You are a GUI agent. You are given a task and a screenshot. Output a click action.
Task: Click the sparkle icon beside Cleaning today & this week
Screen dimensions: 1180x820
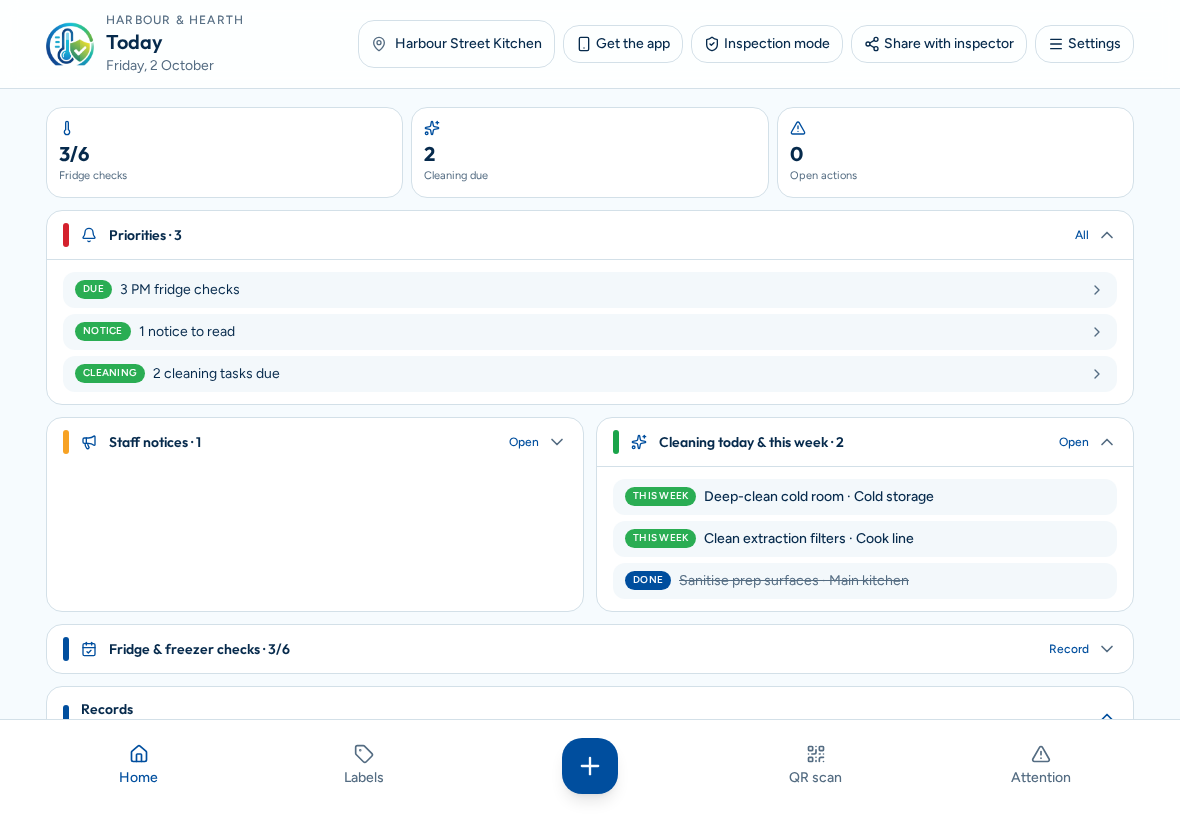(x=639, y=442)
